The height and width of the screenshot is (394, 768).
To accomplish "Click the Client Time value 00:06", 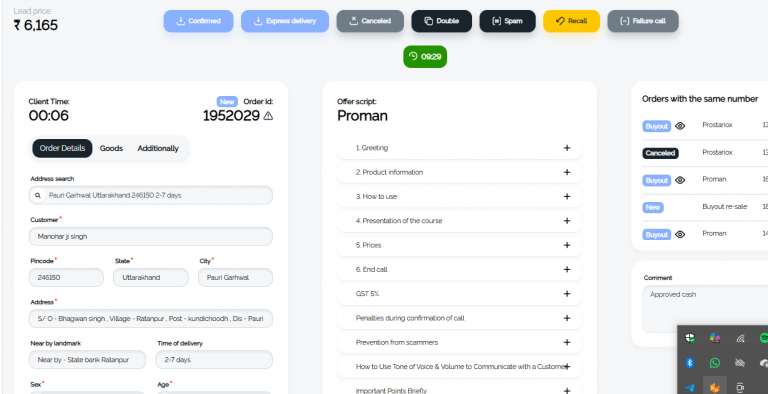I will coord(48,116).
